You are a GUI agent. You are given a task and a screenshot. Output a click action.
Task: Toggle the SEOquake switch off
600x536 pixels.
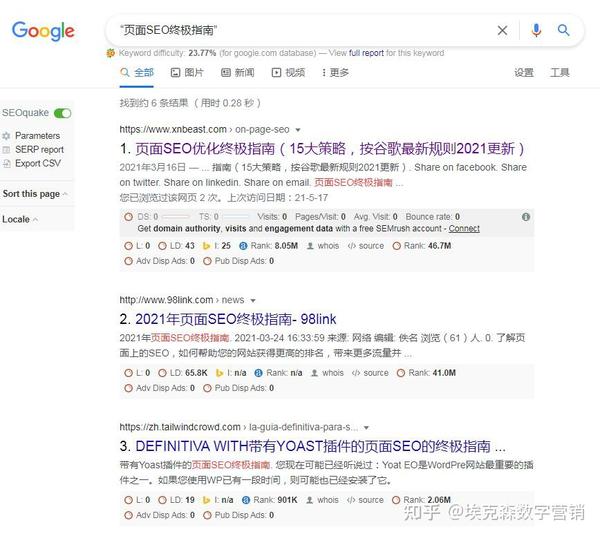tap(62, 113)
